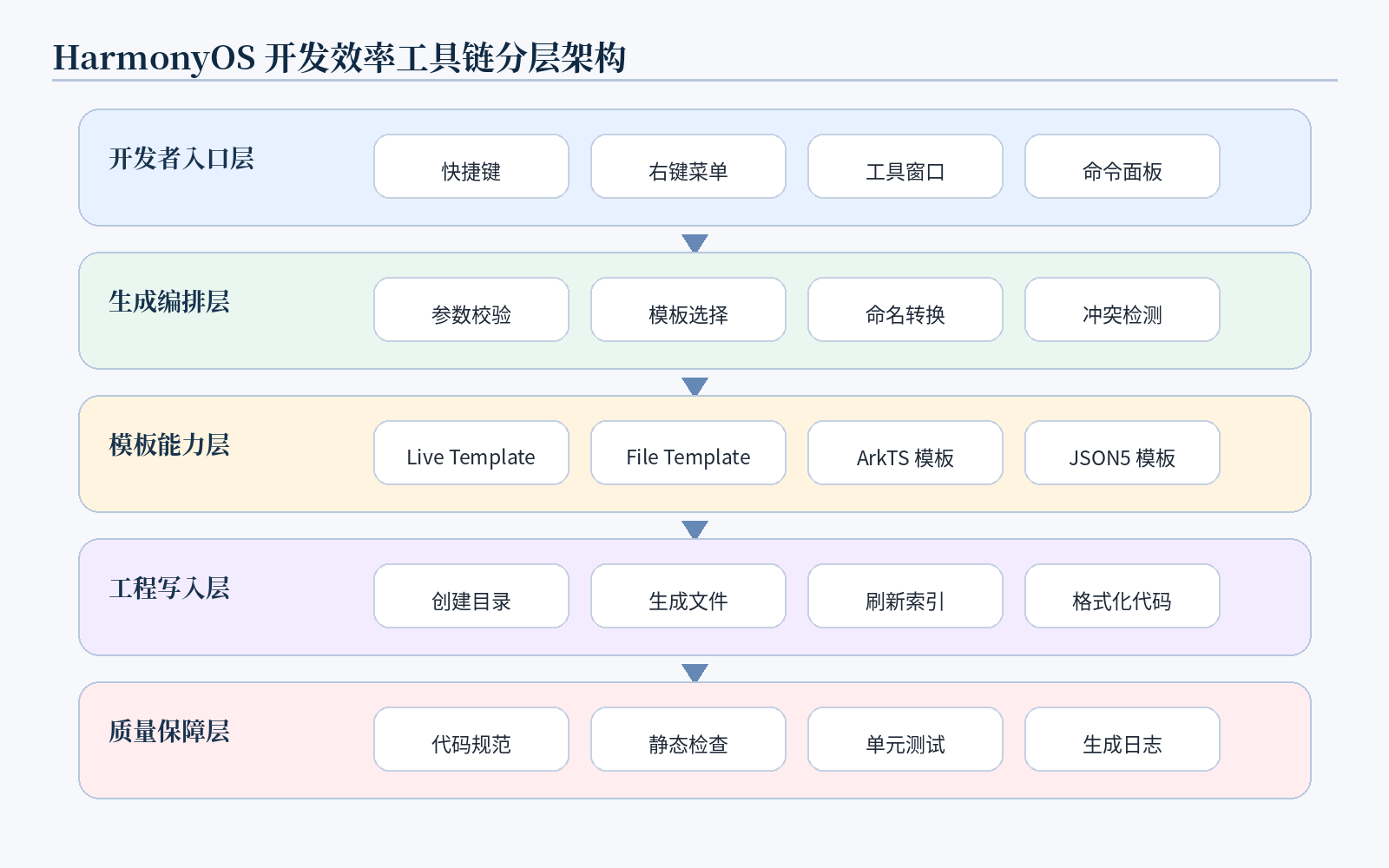Select the 格式化代码 box

click(x=1122, y=596)
